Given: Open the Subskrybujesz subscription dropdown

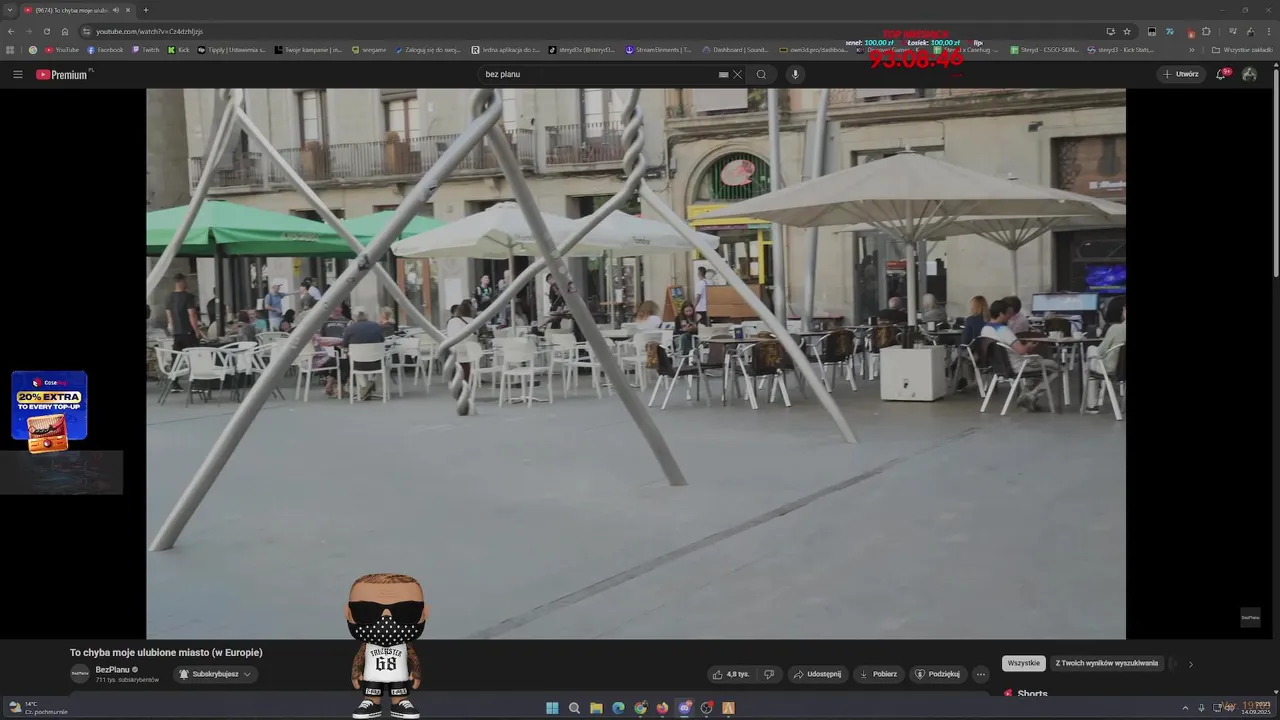Looking at the screenshot, I should pyautogui.click(x=215, y=674).
